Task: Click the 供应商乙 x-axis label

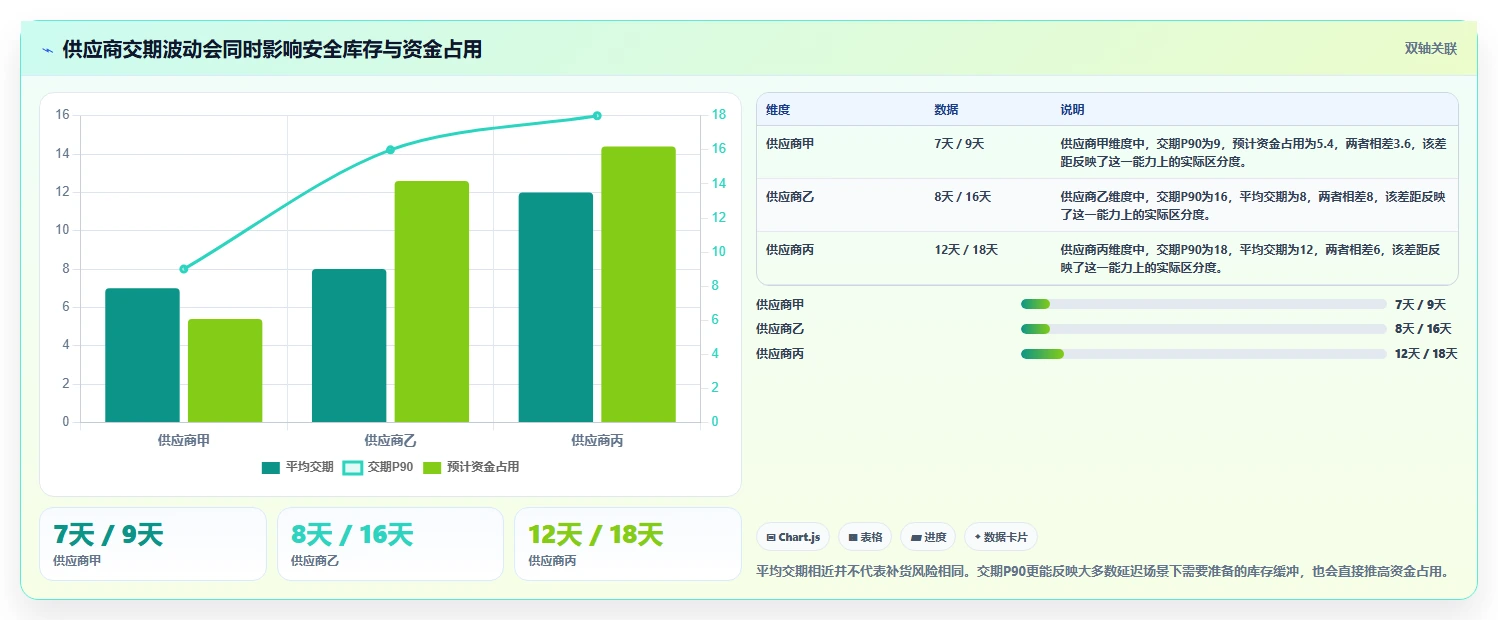Action: (391, 440)
